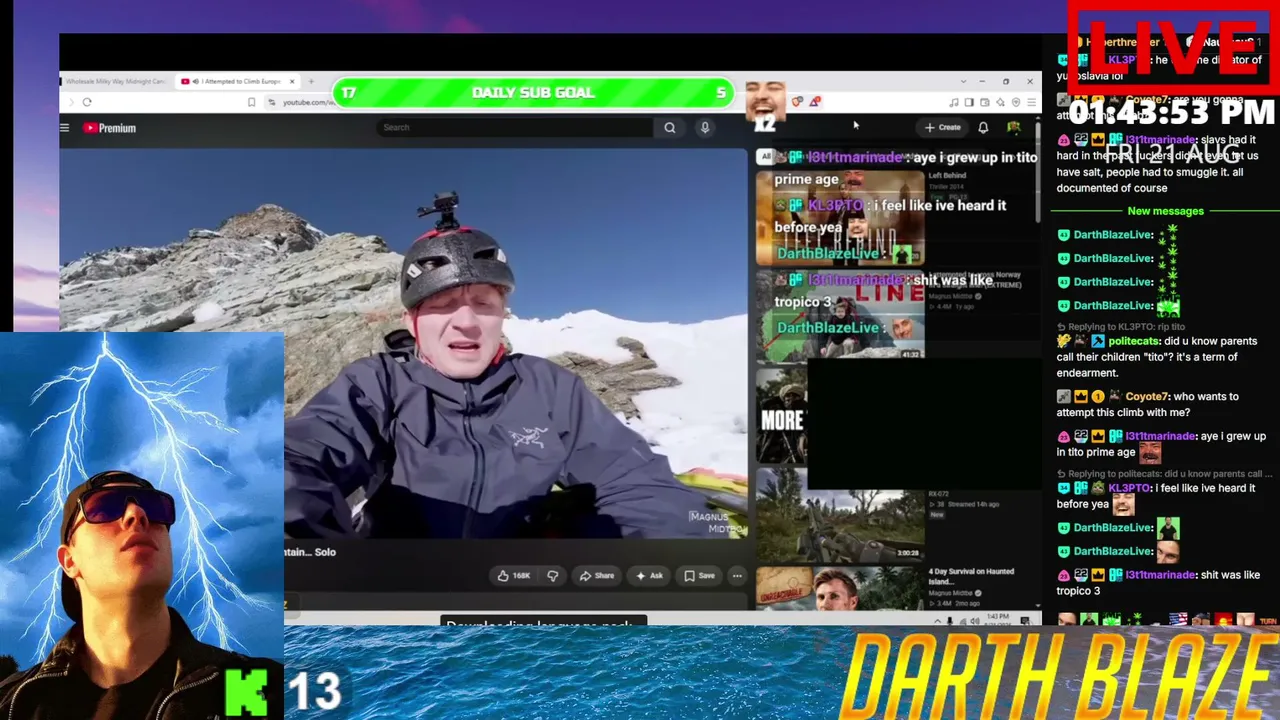The height and width of the screenshot is (720, 1280).
Task: Click the Daily Sub Goal progress bar
Action: (x=533, y=93)
